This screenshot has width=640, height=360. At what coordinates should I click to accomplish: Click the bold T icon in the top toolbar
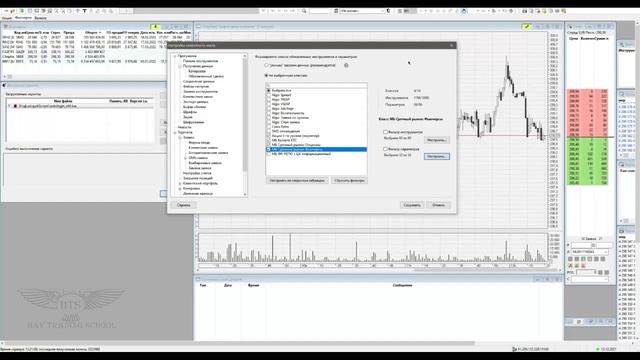[84, 11]
